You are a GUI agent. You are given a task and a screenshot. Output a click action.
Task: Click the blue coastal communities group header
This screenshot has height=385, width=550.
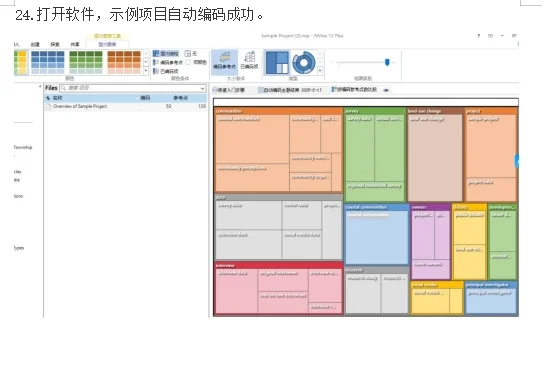pyautogui.click(x=377, y=207)
